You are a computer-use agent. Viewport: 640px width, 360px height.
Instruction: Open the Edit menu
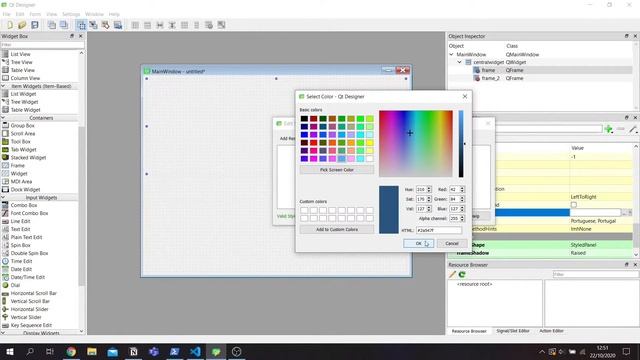click(20, 14)
